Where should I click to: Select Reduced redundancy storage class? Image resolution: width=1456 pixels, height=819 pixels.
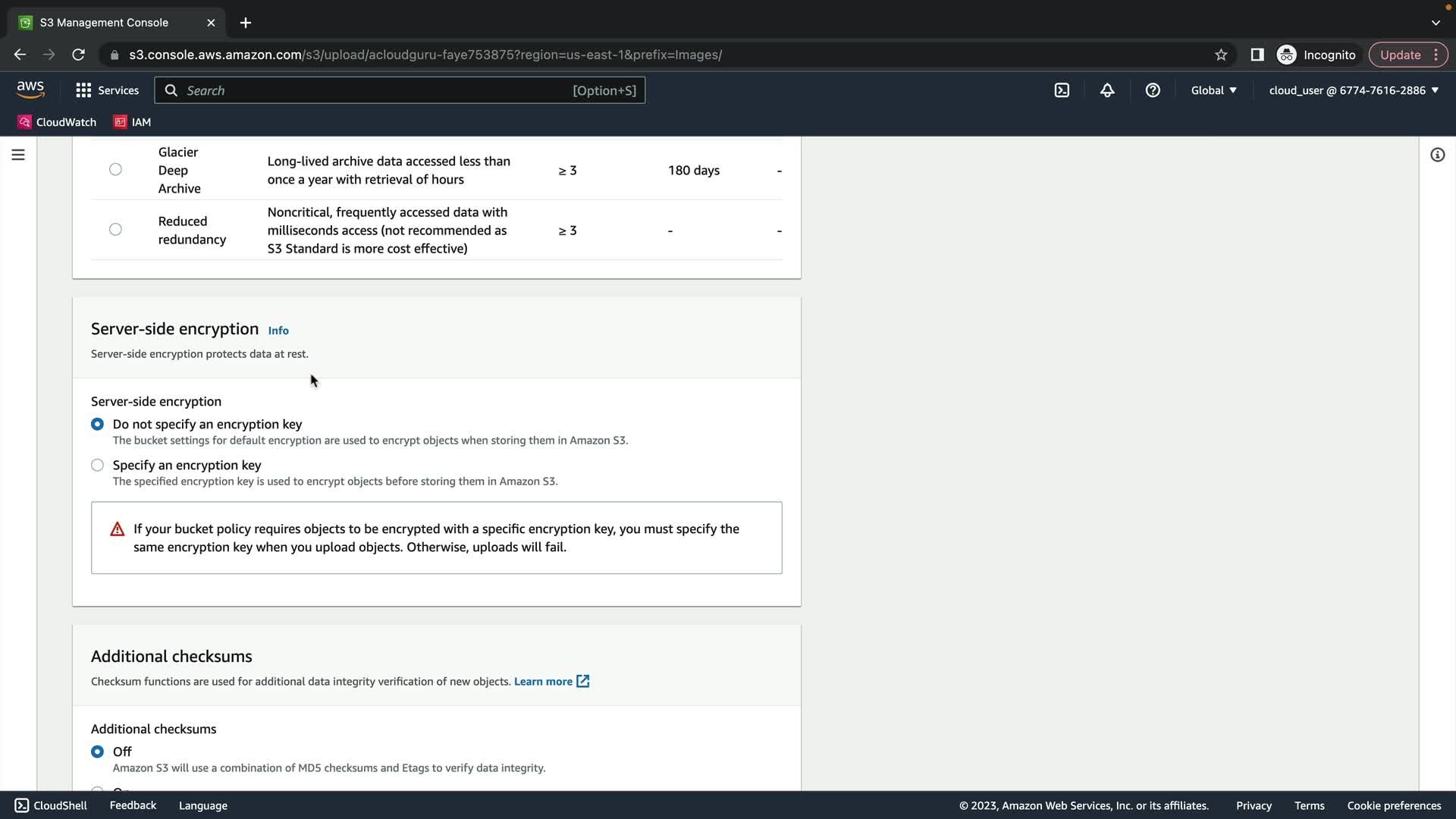[x=115, y=229]
